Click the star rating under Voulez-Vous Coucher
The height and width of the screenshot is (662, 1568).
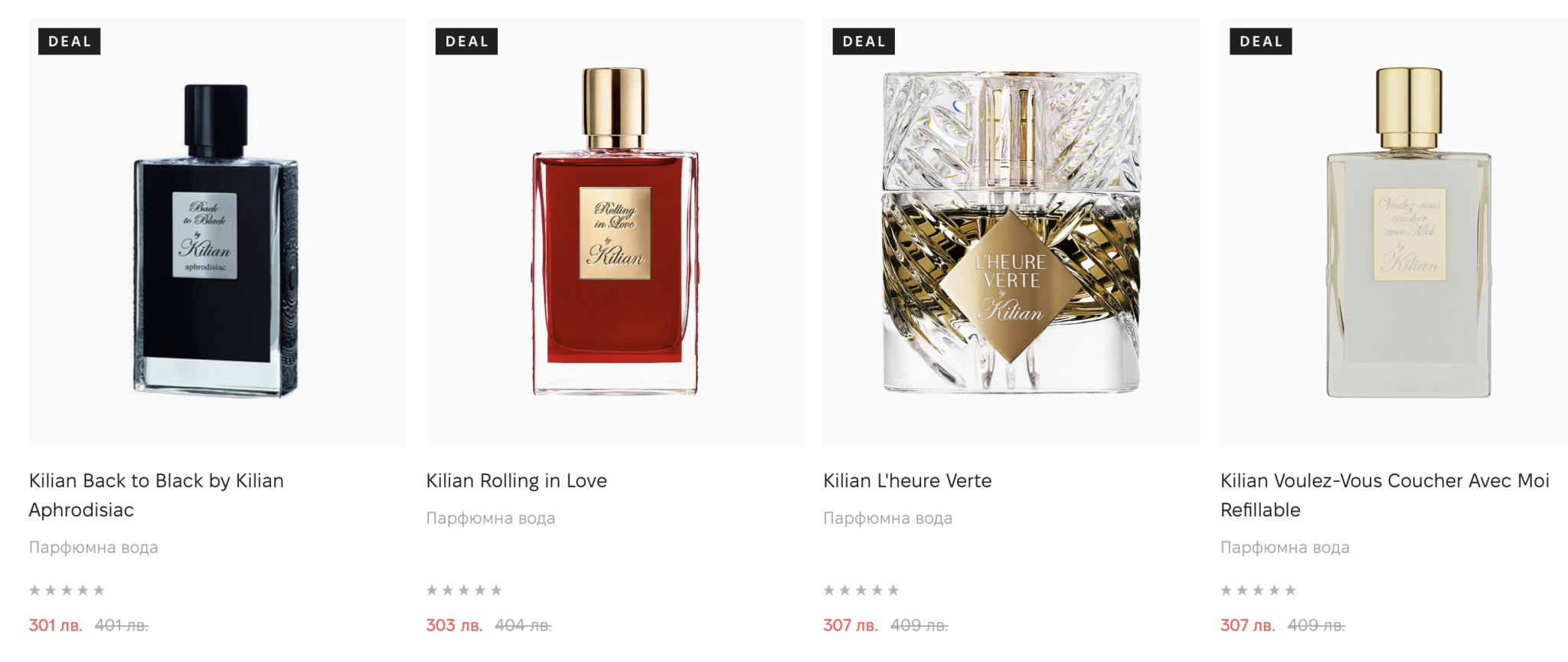coord(1259,590)
